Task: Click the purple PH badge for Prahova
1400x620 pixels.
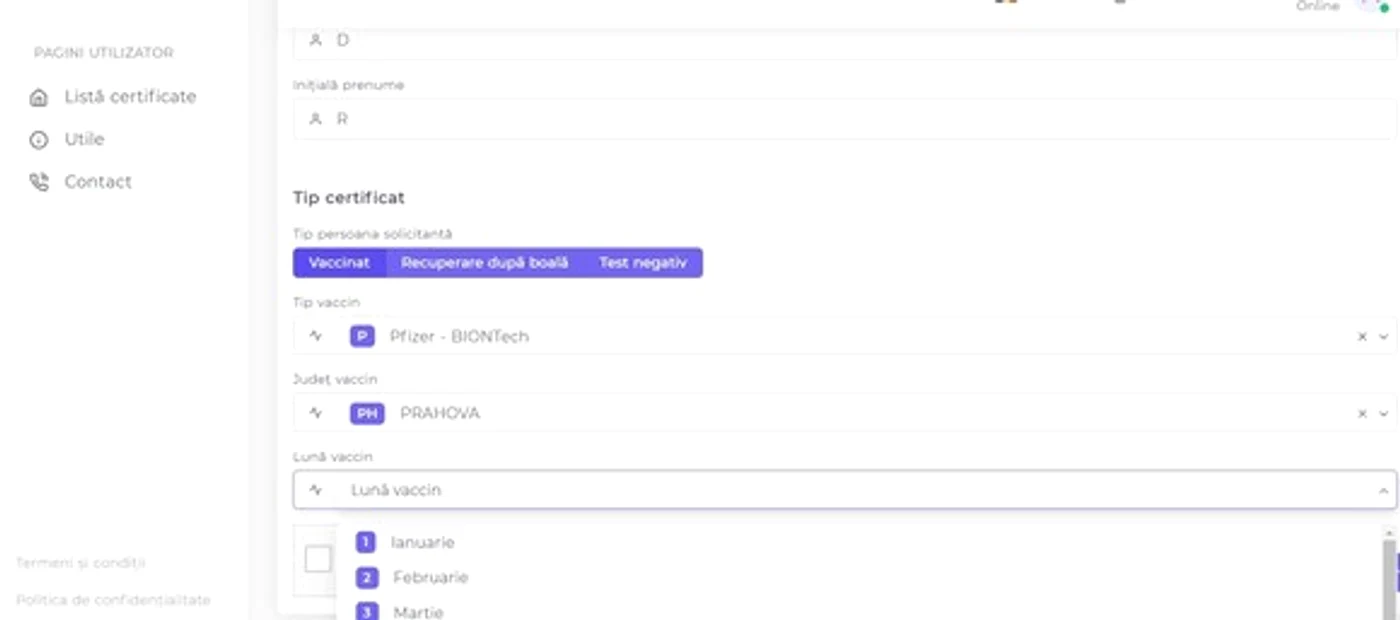Action: tap(367, 413)
